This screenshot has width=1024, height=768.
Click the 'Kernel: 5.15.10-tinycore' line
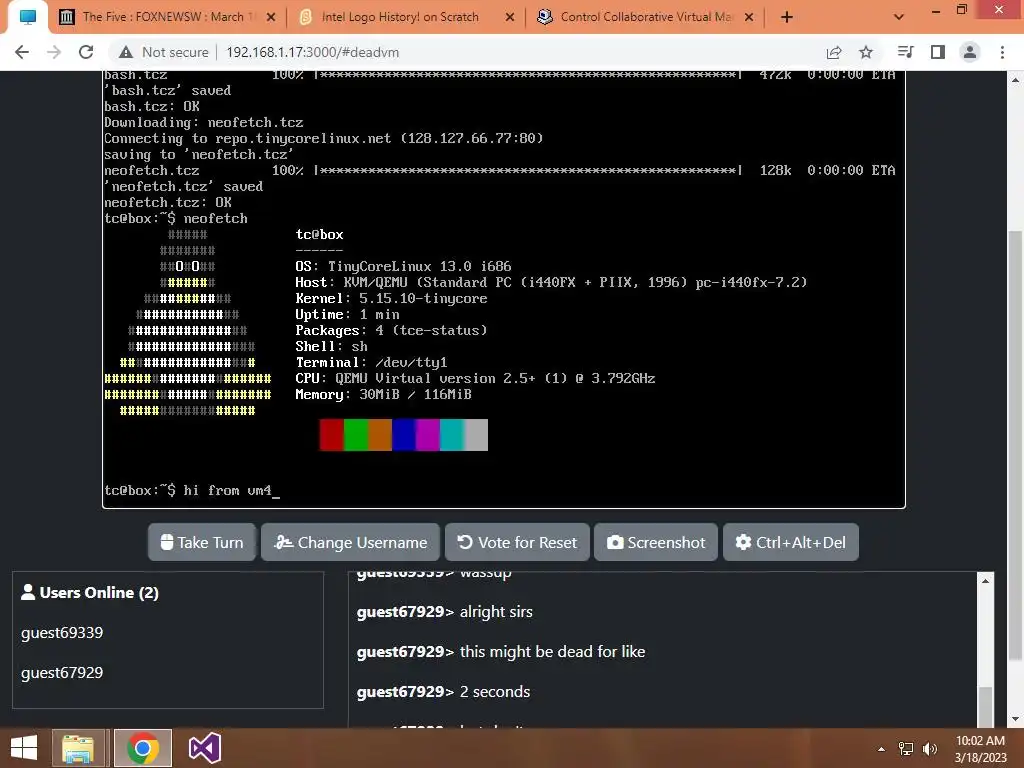coord(391,298)
